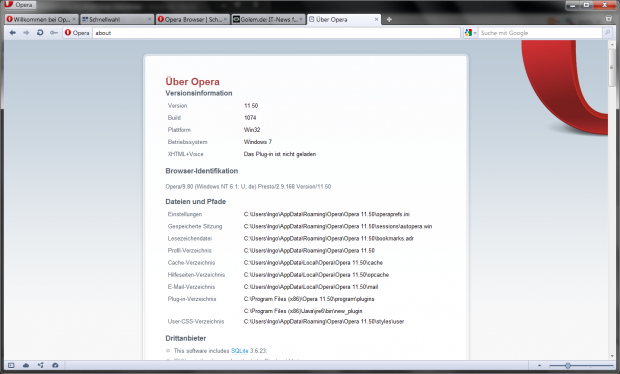Close the 'Schnellwahl' tab

pos(149,19)
